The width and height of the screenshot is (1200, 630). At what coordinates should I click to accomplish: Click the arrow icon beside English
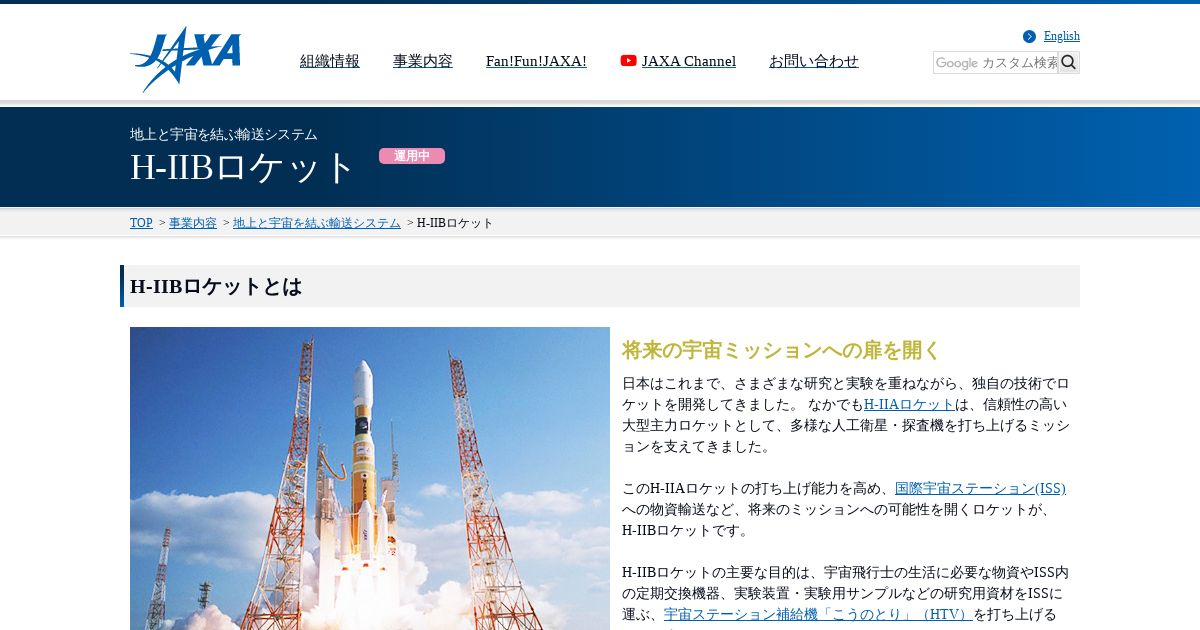pos(1029,37)
